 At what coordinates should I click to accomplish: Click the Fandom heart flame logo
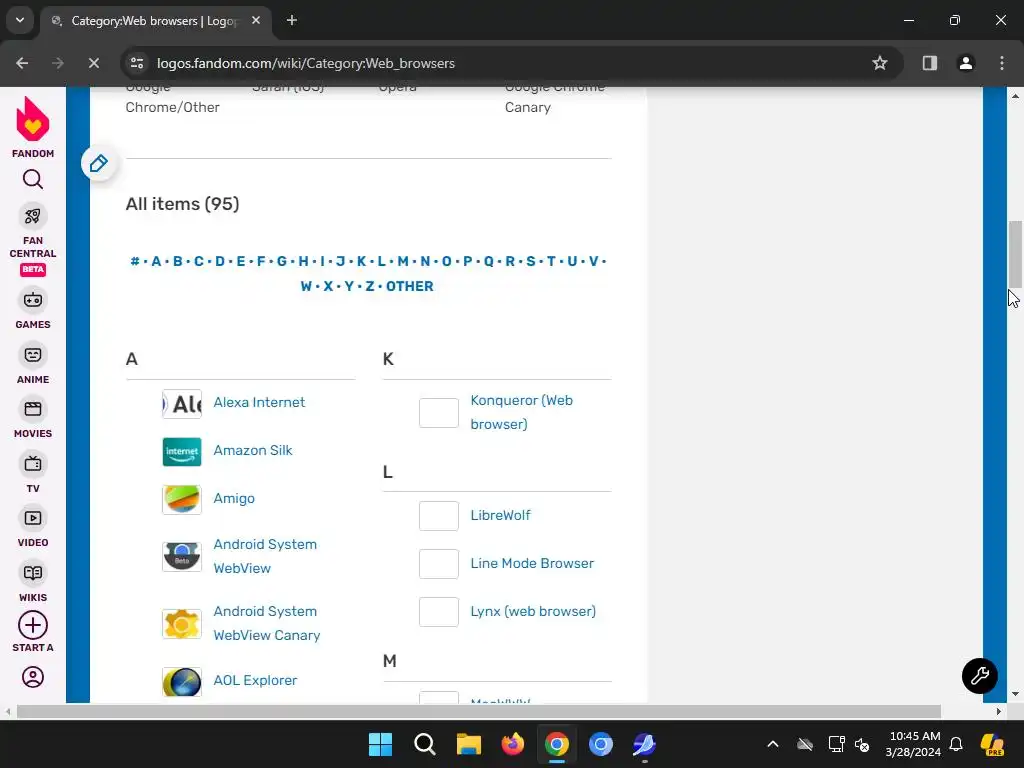click(33, 119)
